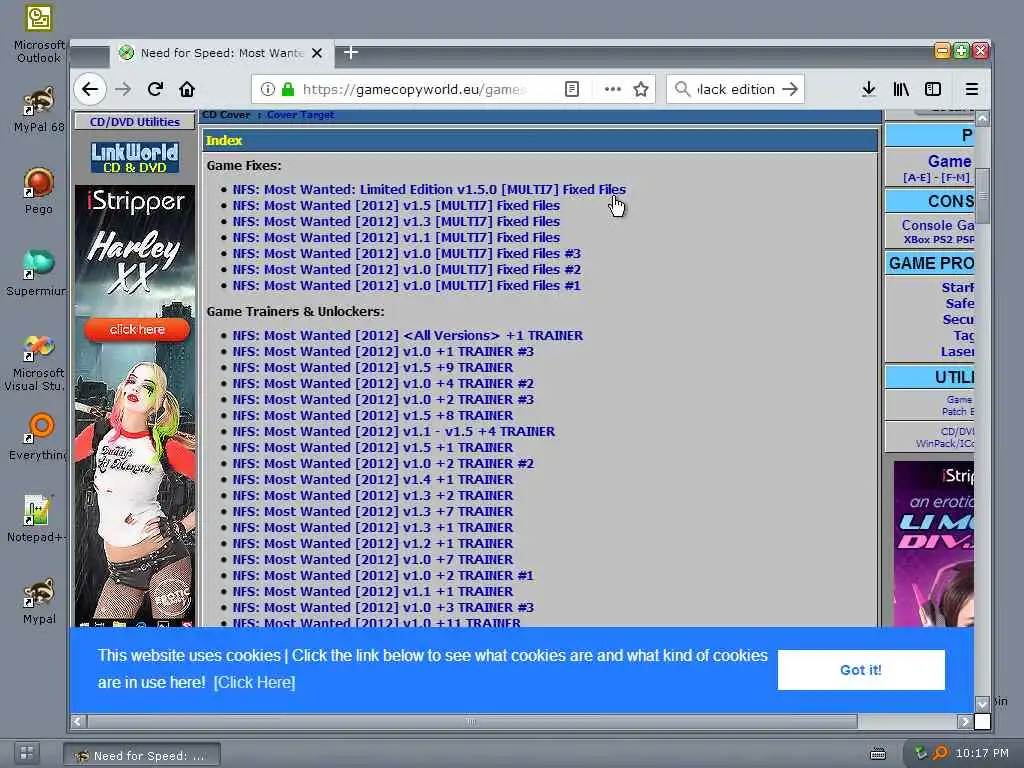Click the on-screen keyboard tray icon
This screenshot has width=1024, height=768.
[878, 754]
